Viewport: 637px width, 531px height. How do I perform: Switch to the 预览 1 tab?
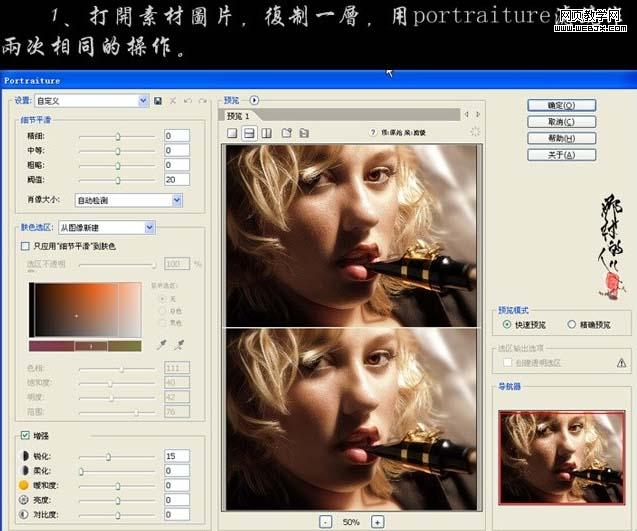(x=238, y=116)
